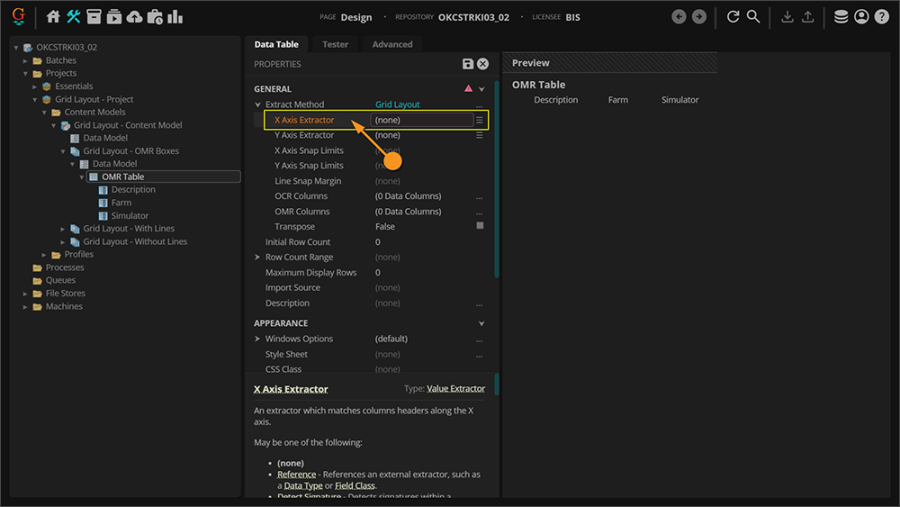Click the cloud upload toolbar icon

coord(135,17)
